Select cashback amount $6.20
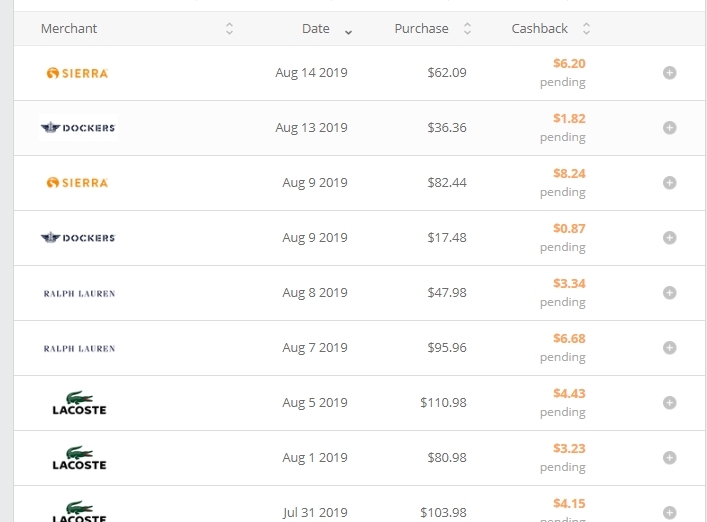 click(x=569, y=64)
